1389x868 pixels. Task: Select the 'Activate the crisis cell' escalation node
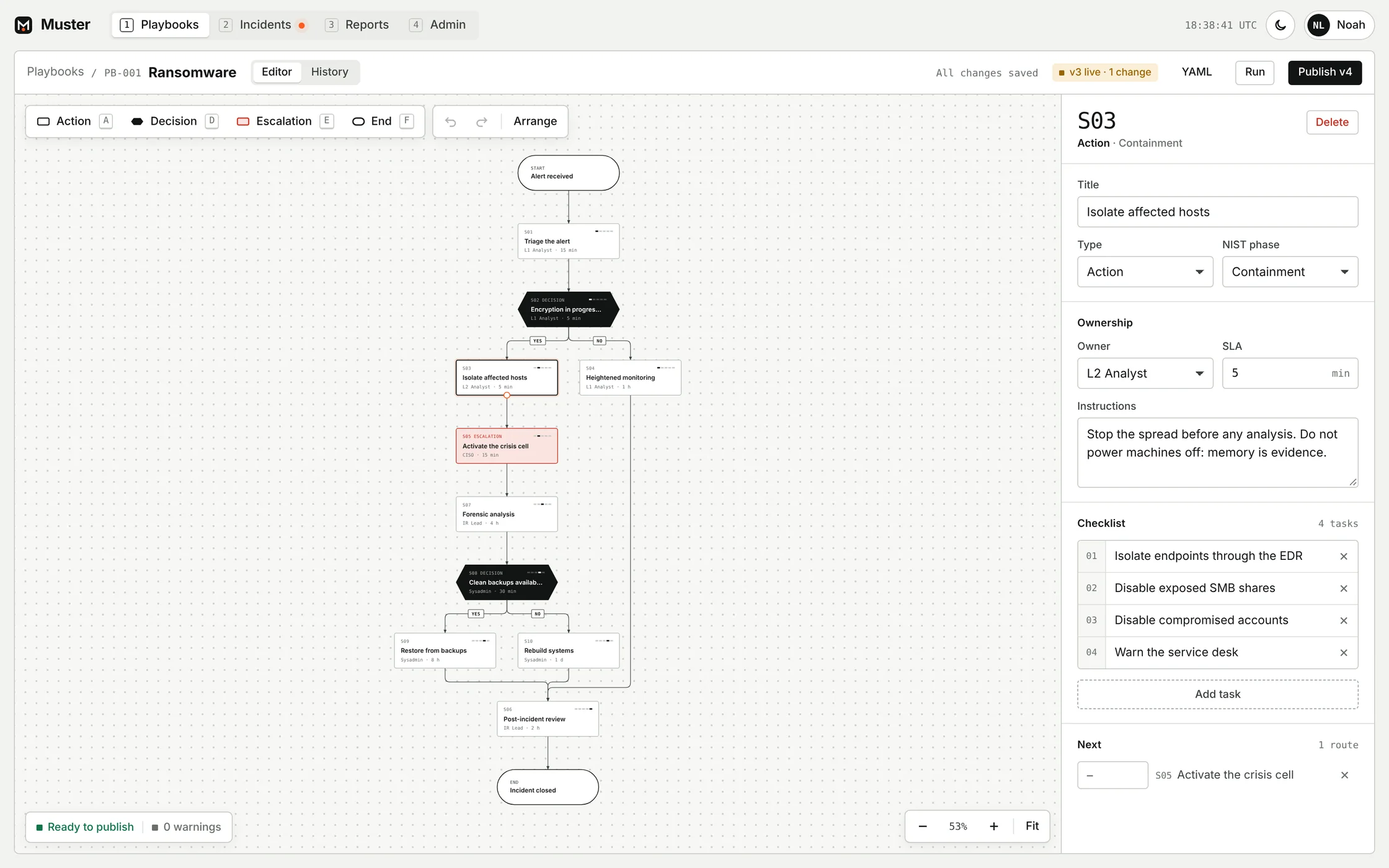pos(507,446)
